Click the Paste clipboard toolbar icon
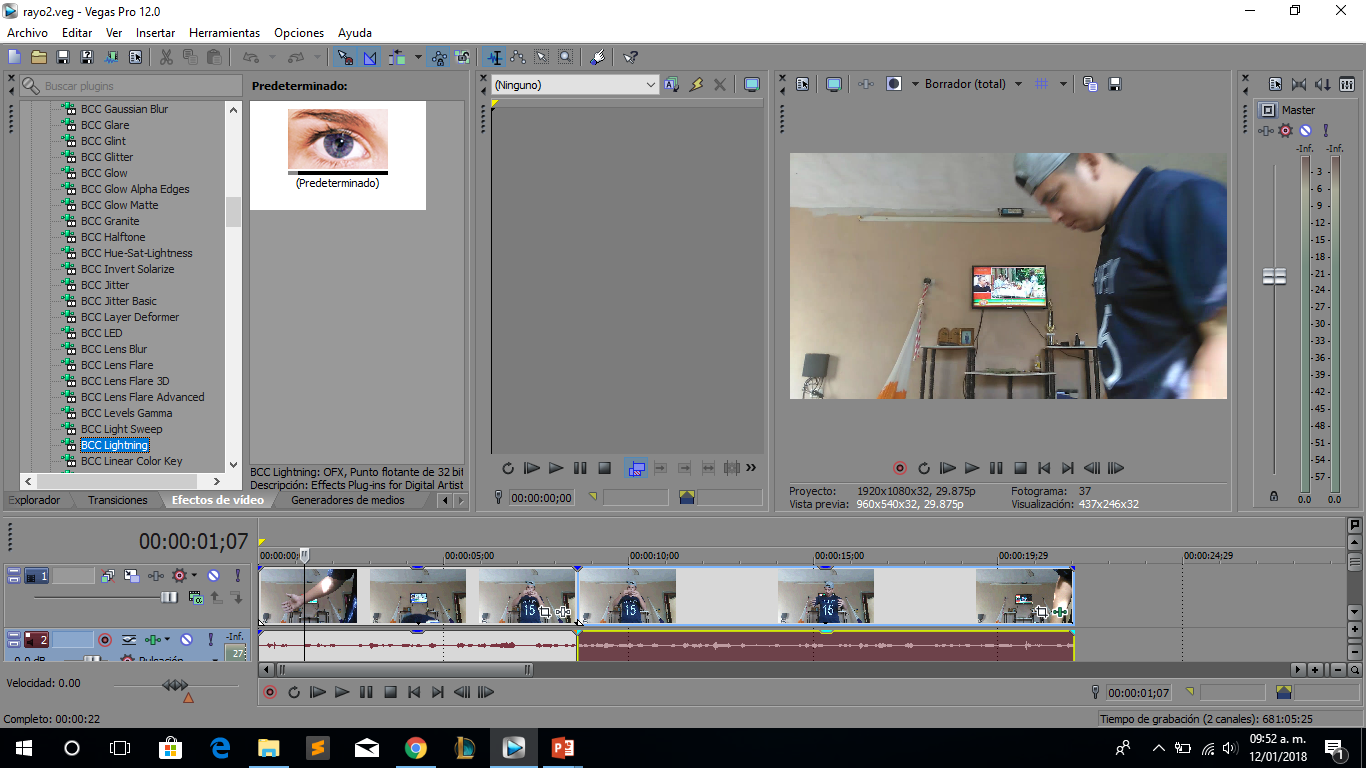The height and width of the screenshot is (768, 1366). 214,57
